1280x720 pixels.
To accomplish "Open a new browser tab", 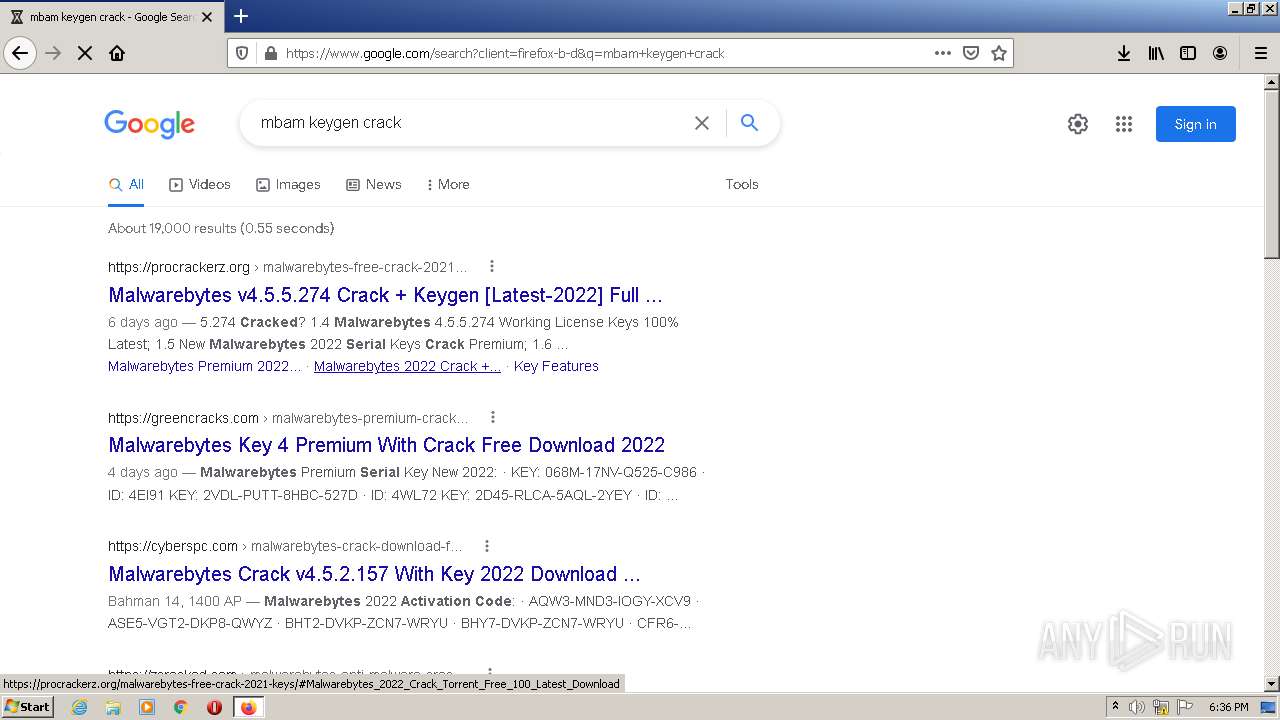I will (241, 16).
